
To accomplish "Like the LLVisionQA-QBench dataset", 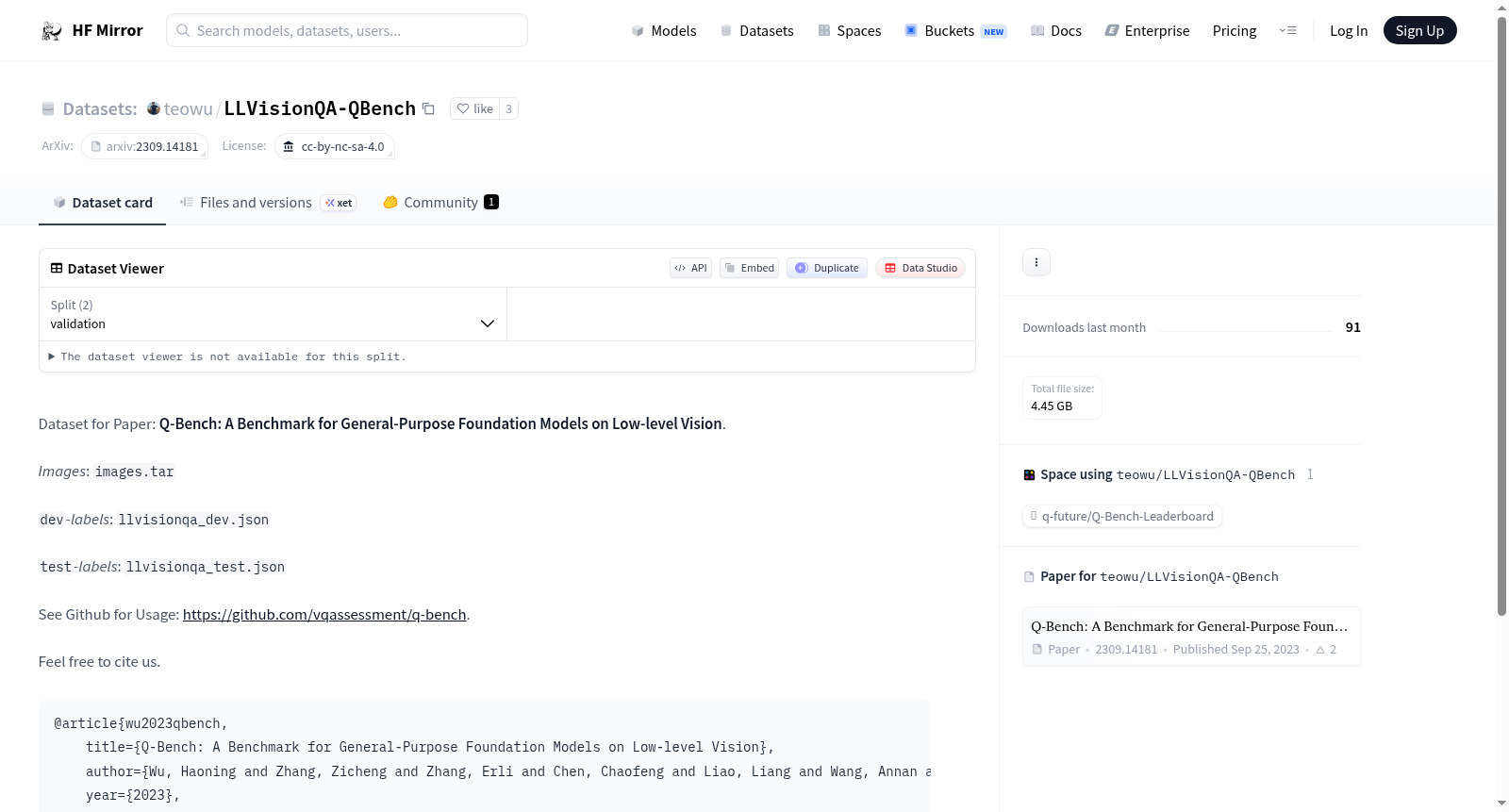I will (x=475, y=108).
